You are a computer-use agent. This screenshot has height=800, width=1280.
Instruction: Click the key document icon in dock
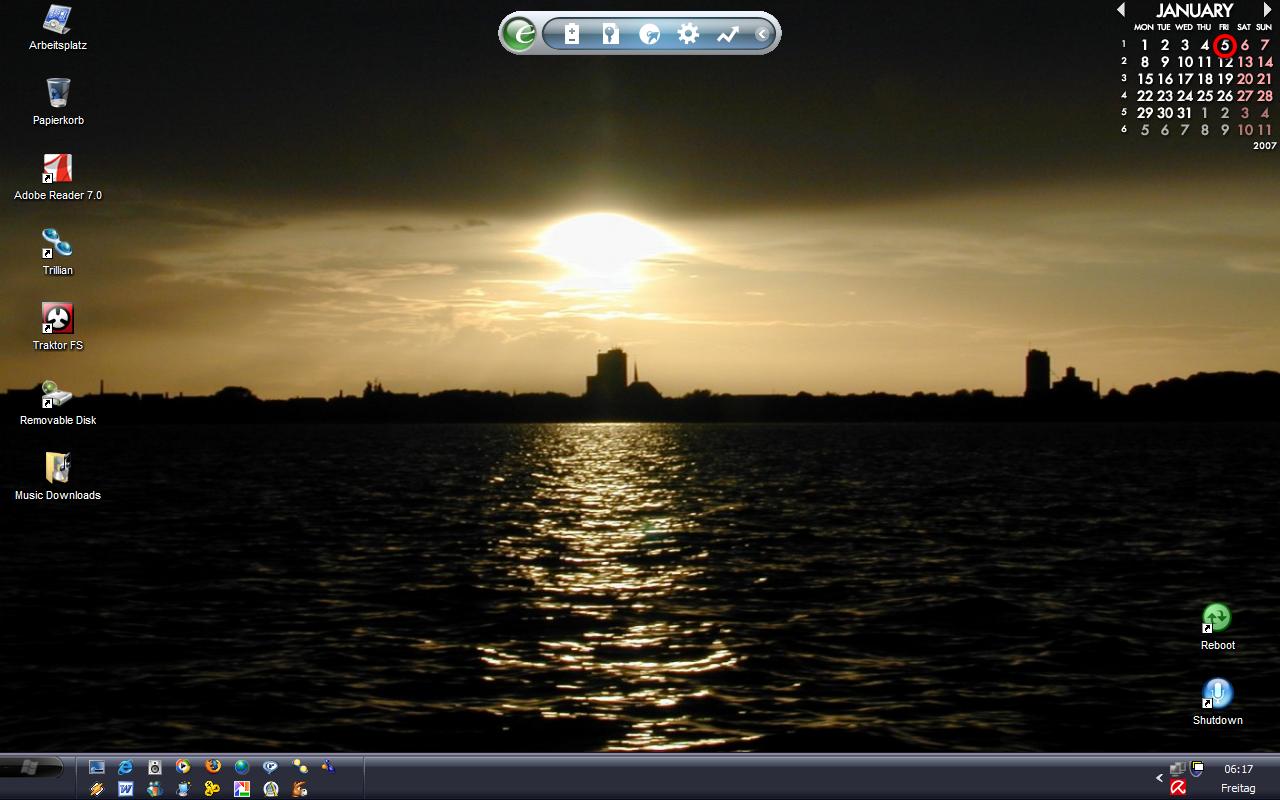610,34
